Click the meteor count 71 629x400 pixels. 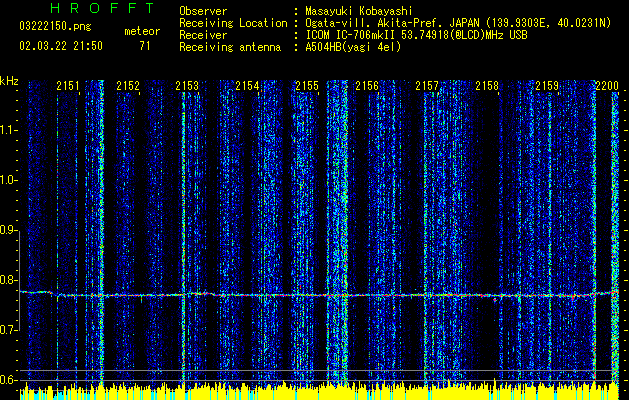pyautogui.click(x=145, y=46)
